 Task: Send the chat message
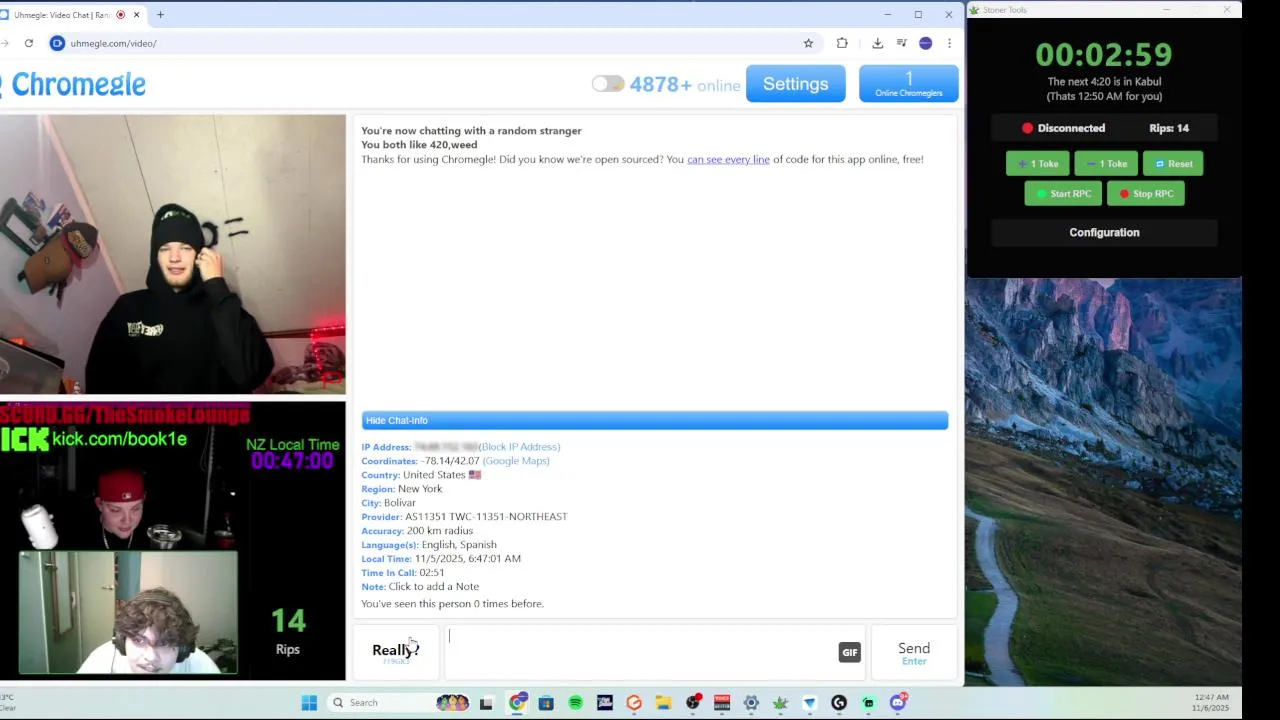(x=914, y=653)
